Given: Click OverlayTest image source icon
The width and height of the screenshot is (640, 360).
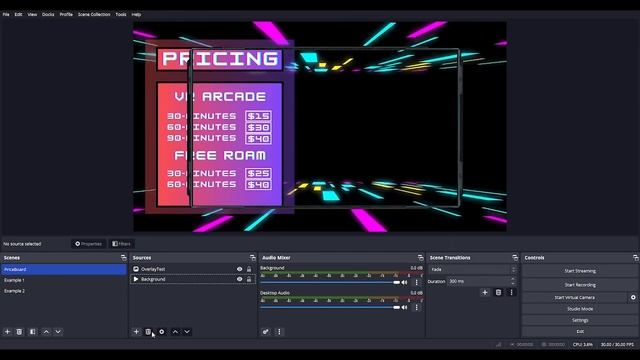Looking at the screenshot, I should pyautogui.click(x=136, y=269).
